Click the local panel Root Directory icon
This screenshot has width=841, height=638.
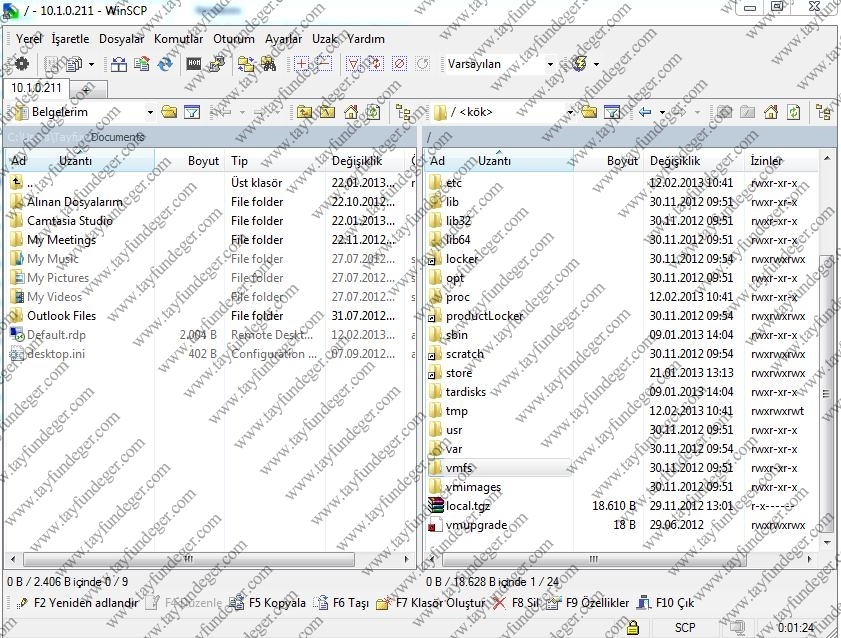click(327, 112)
